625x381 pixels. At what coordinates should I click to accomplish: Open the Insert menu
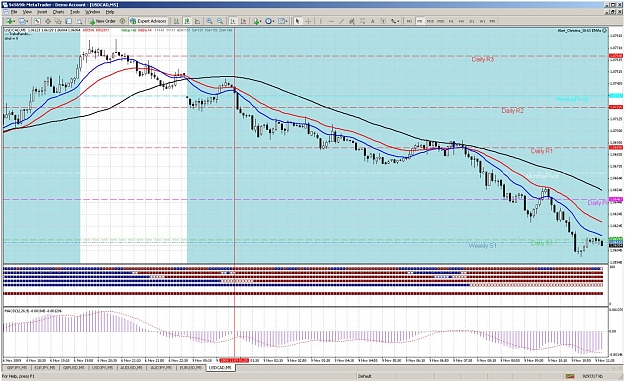(x=42, y=12)
